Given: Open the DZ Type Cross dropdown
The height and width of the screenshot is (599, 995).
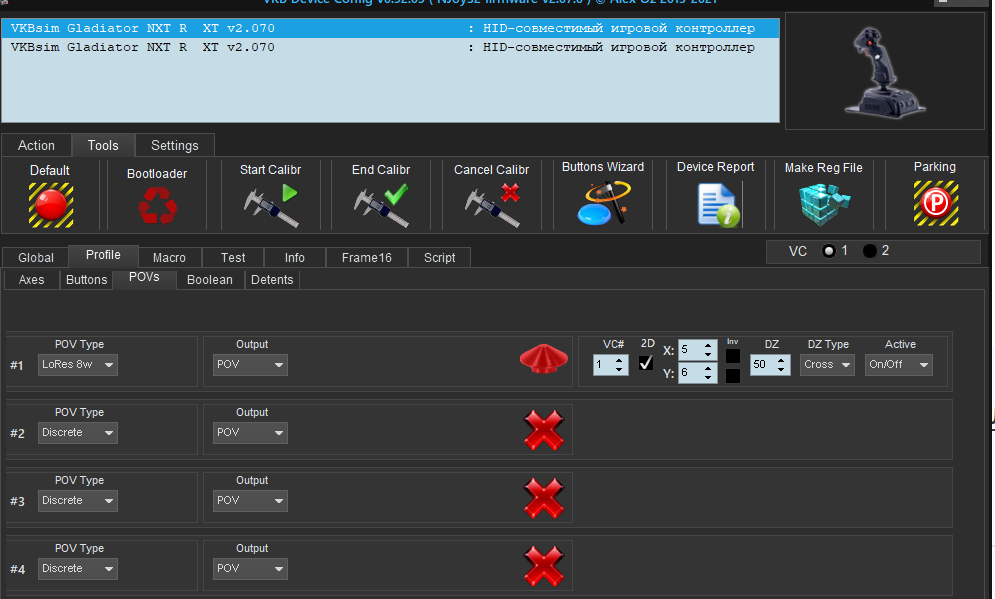Looking at the screenshot, I should [x=827, y=365].
